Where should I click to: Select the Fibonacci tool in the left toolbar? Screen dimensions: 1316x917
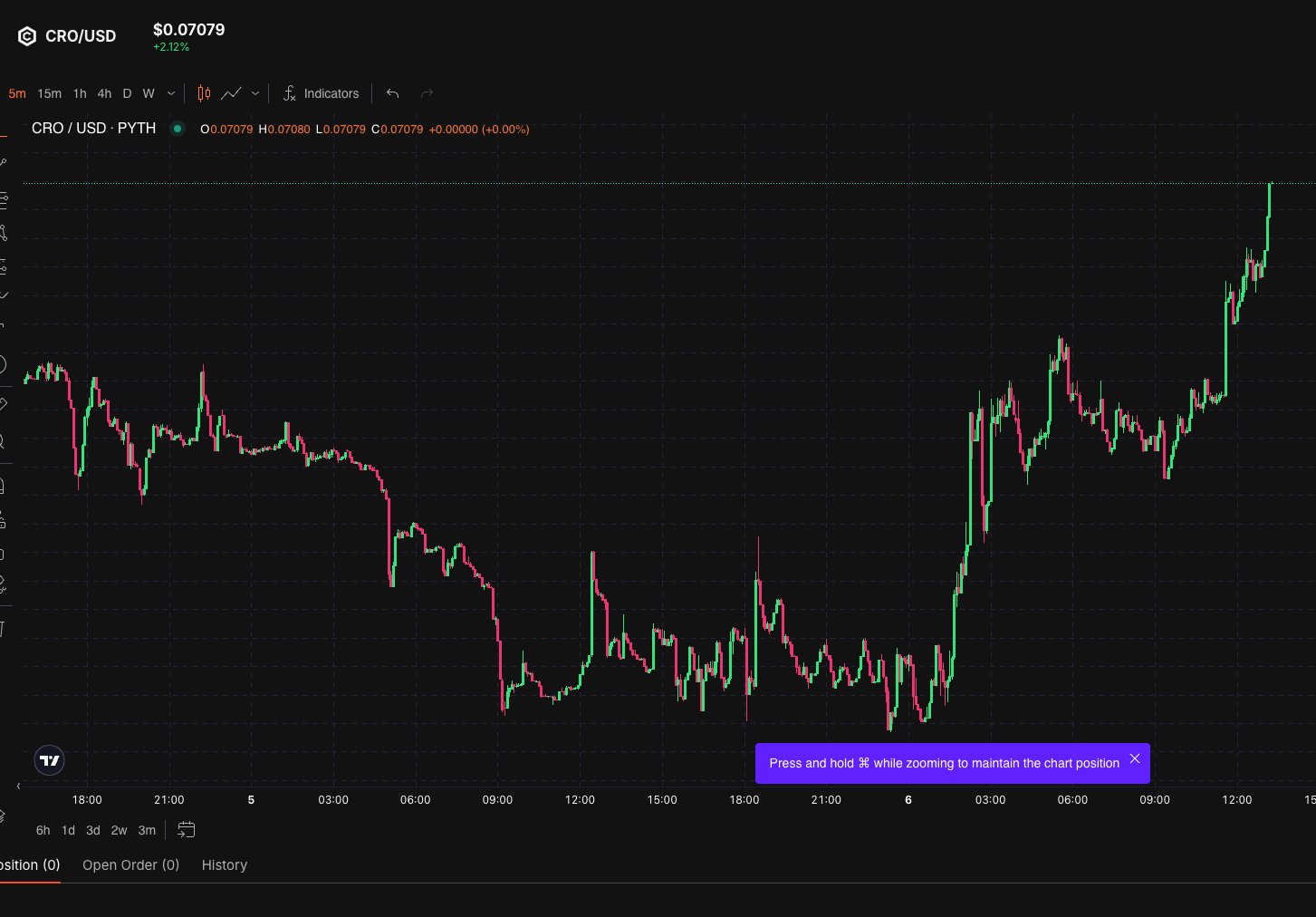(3, 198)
